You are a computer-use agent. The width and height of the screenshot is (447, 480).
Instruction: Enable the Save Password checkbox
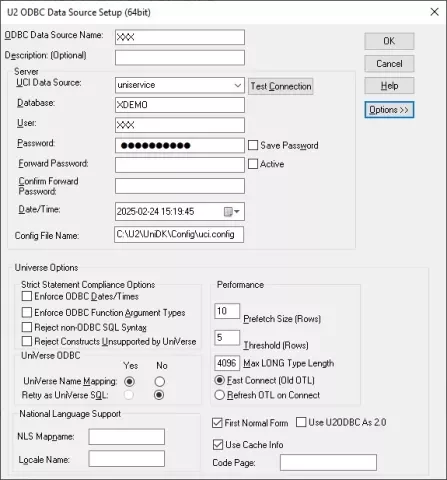pyautogui.click(x=253, y=145)
